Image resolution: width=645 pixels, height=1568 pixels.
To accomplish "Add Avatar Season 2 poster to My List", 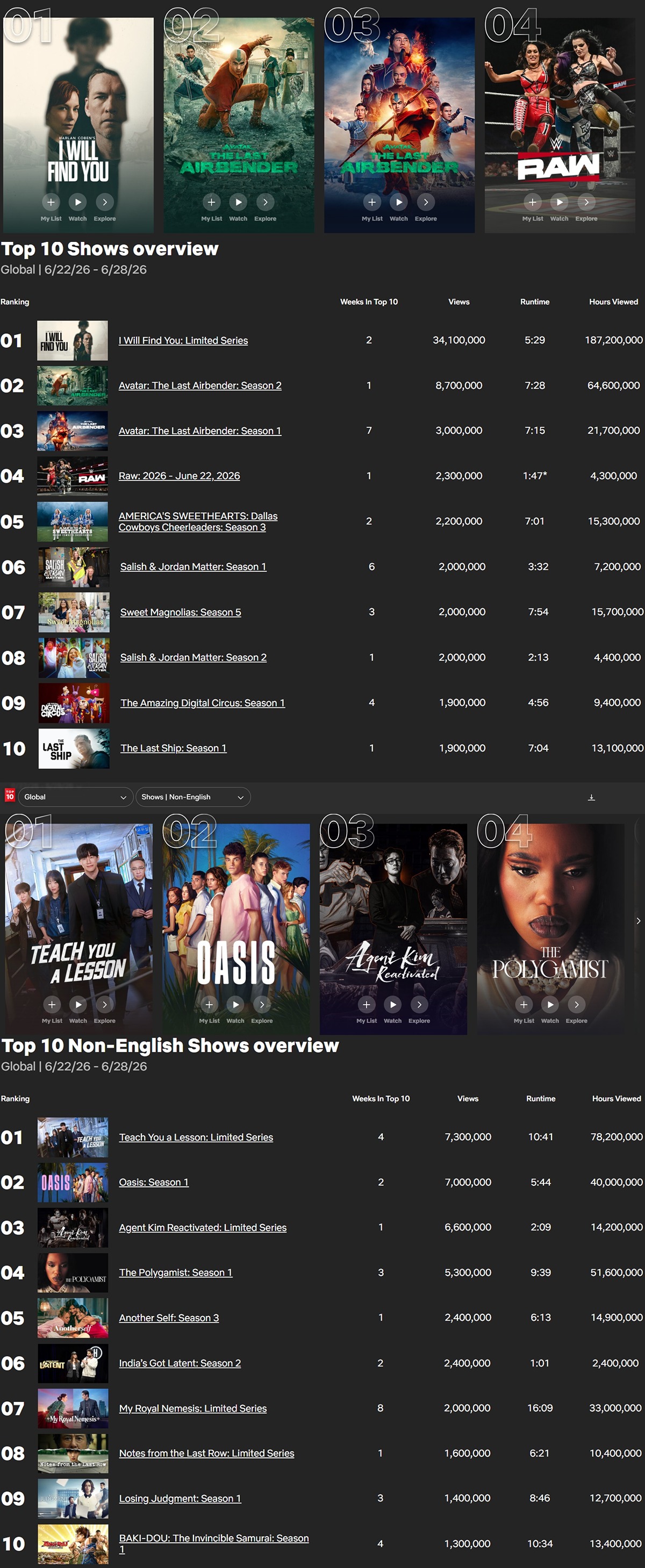I will pos(212,202).
